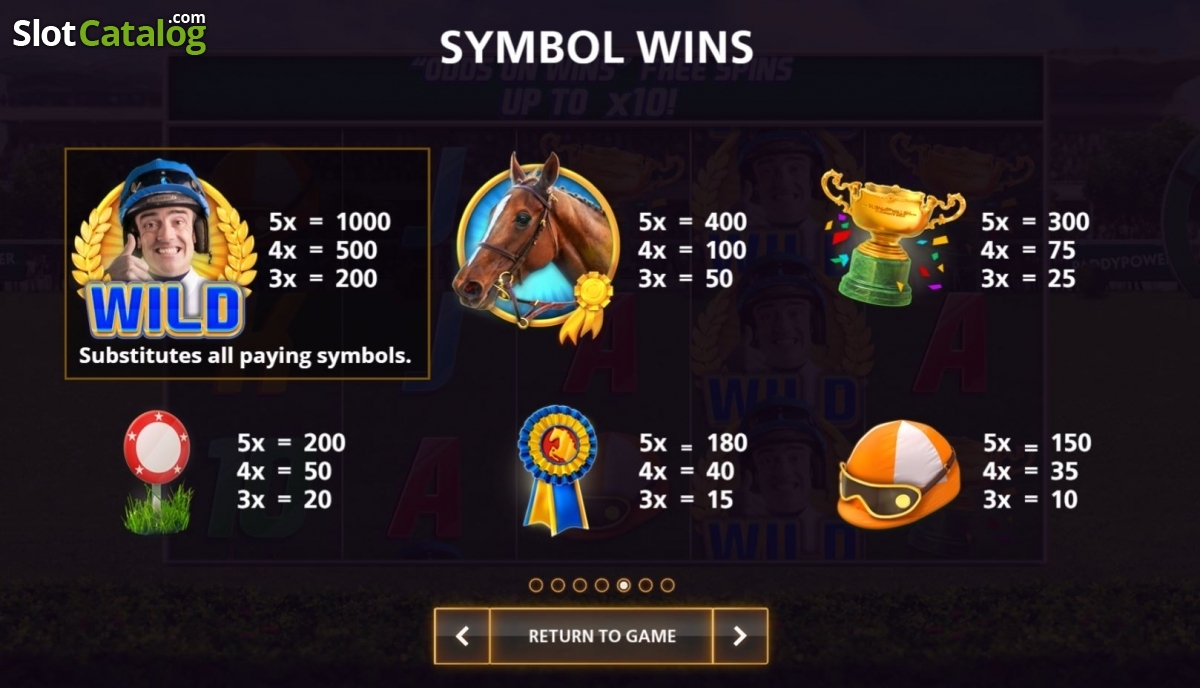Select the fourth page indicator dot
Image resolution: width=1200 pixels, height=688 pixels.
(602, 585)
